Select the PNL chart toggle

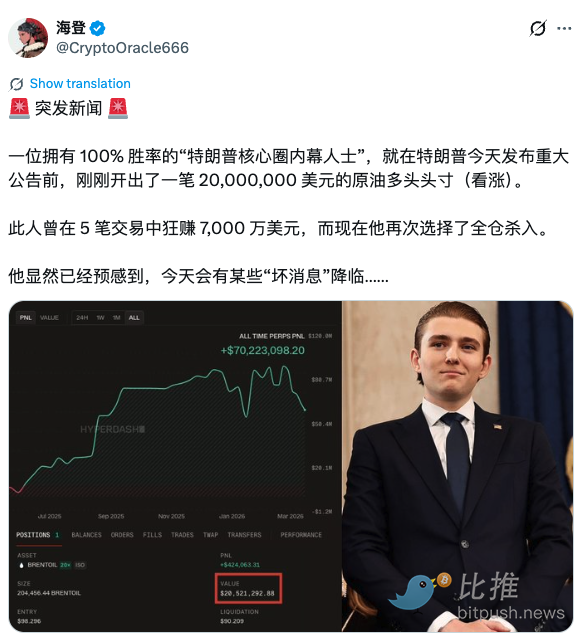click(25, 318)
